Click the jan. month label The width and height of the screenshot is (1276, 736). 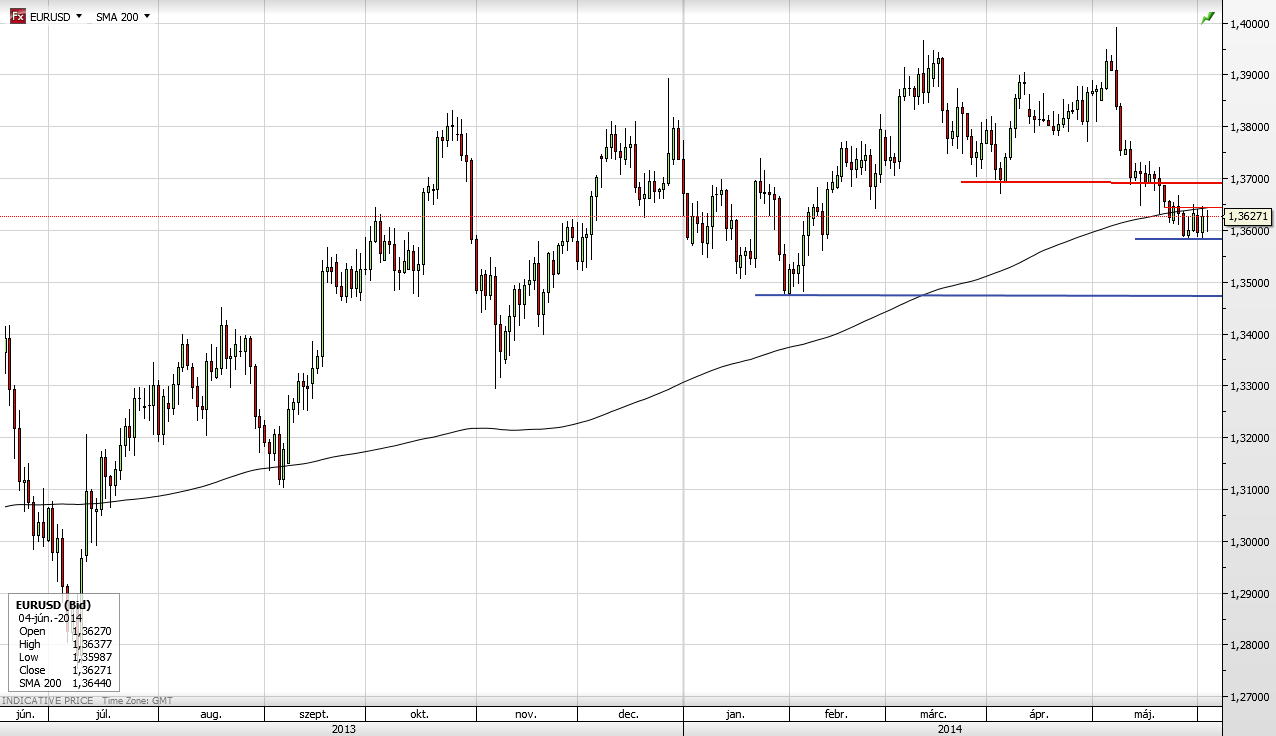(x=735, y=715)
